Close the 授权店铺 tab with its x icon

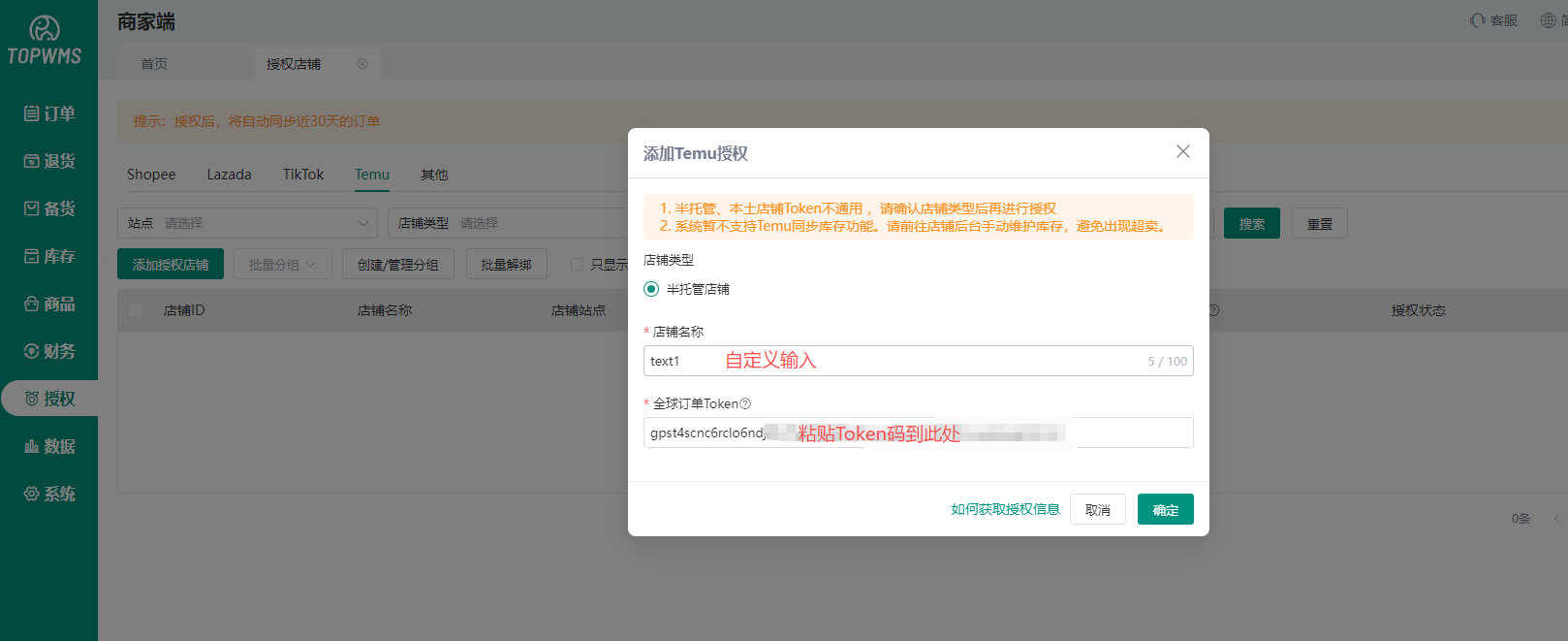pyautogui.click(x=362, y=64)
